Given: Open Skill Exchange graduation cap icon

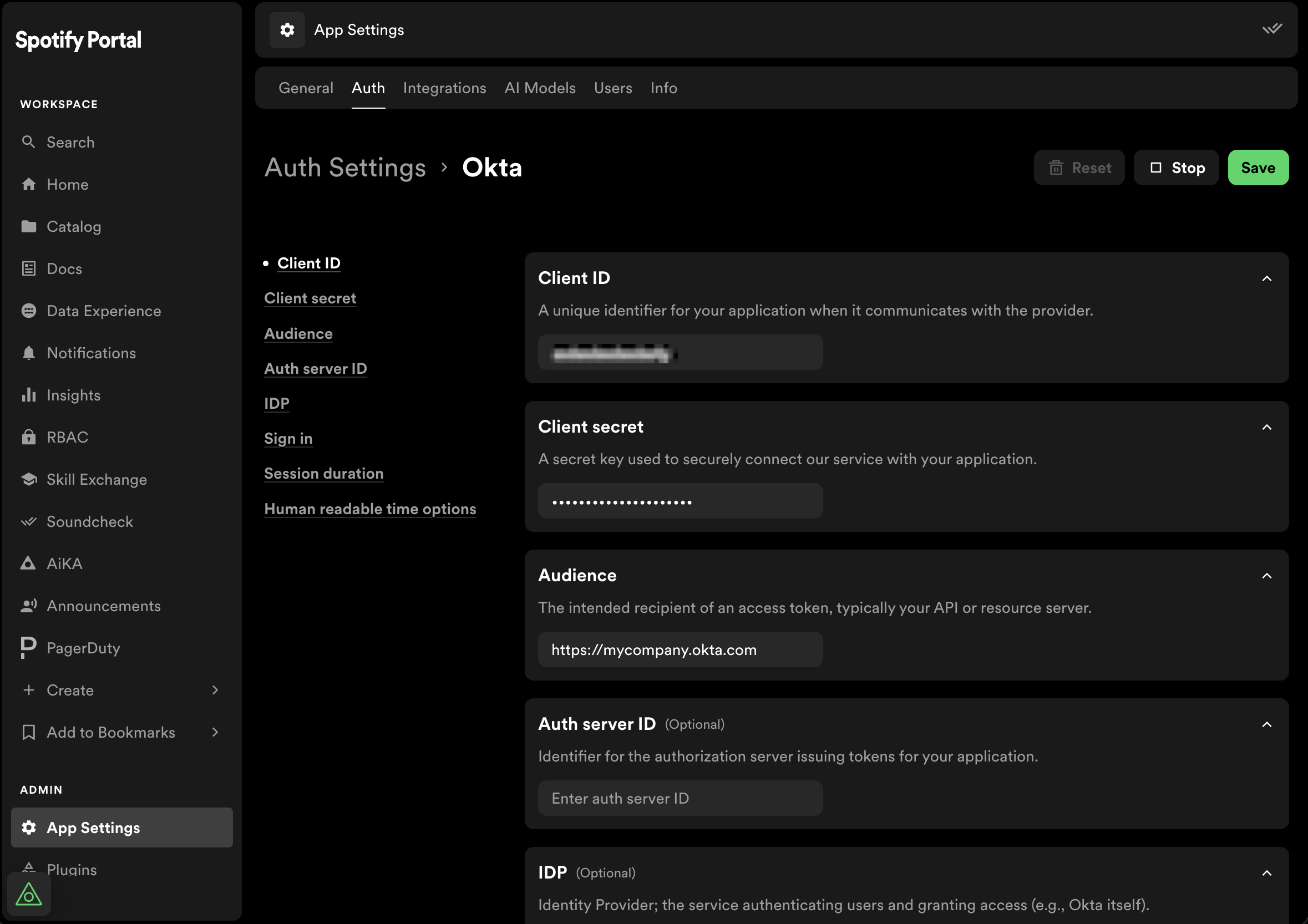Looking at the screenshot, I should [28, 479].
